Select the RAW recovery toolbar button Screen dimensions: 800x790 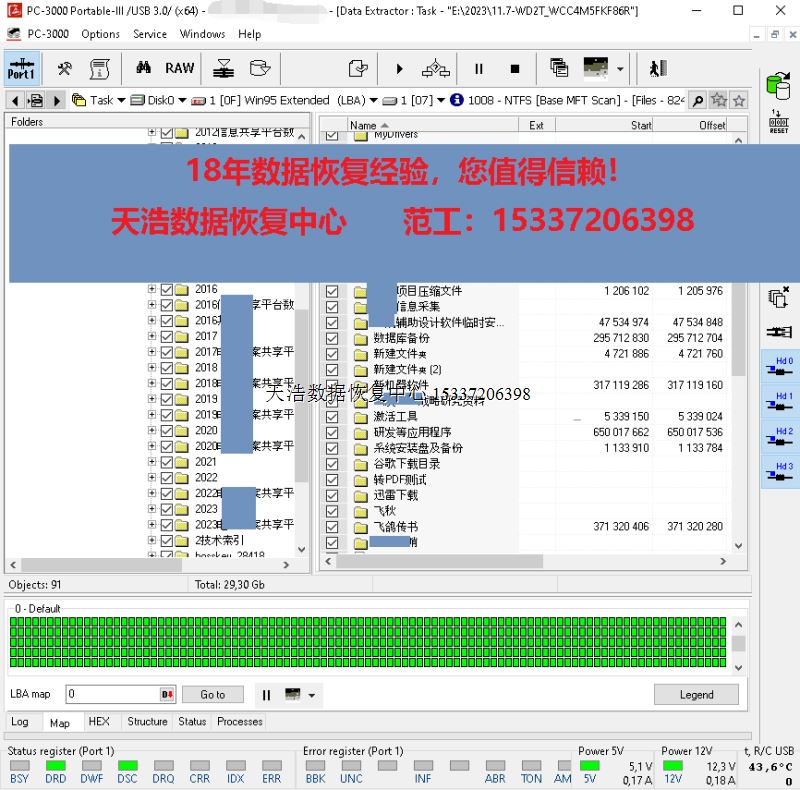180,69
